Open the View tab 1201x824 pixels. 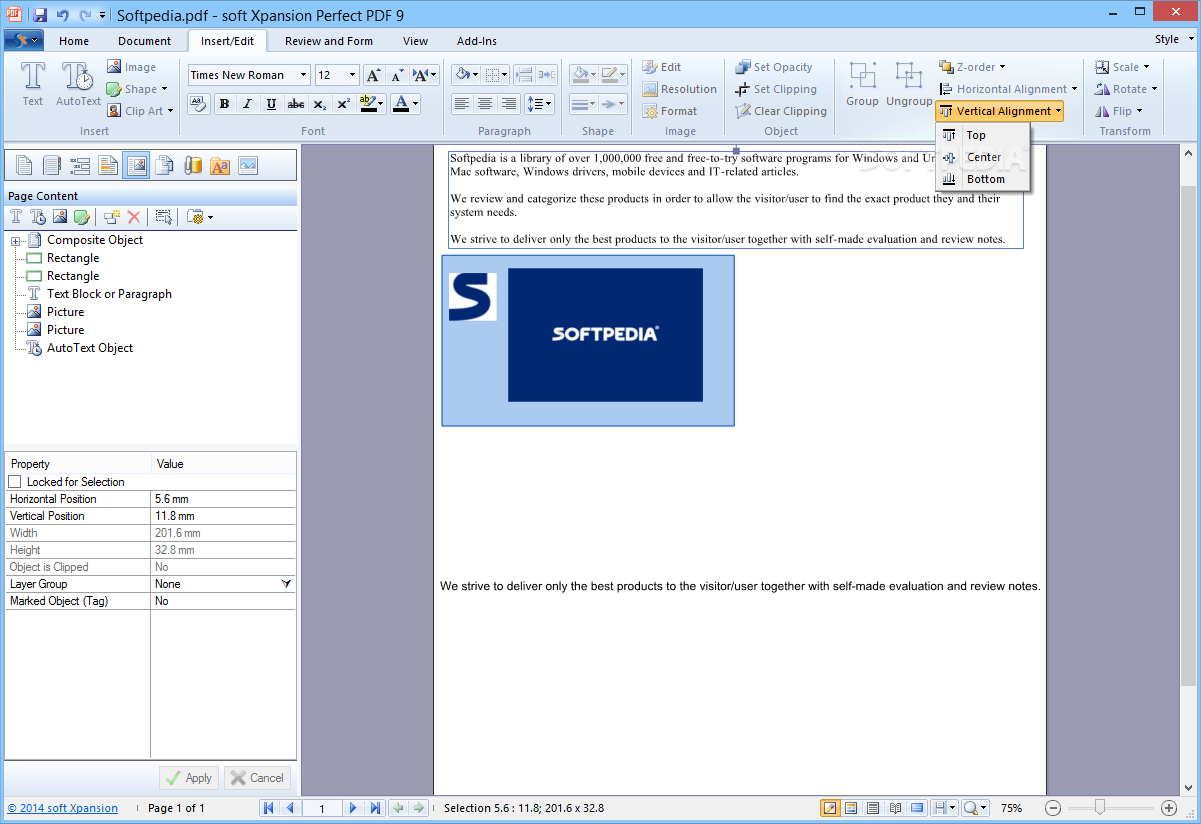(x=416, y=41)
